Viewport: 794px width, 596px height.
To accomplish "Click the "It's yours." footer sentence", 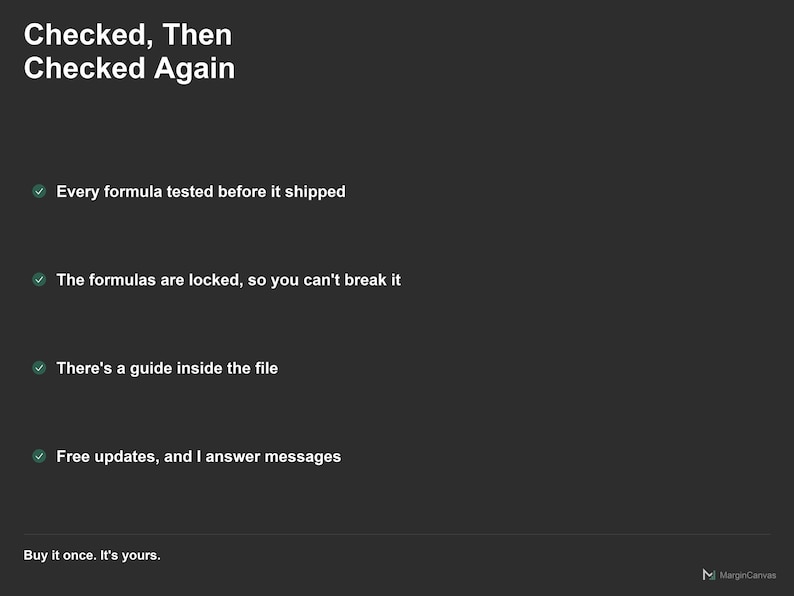I will pyautogui.click(x=130, y=555).
